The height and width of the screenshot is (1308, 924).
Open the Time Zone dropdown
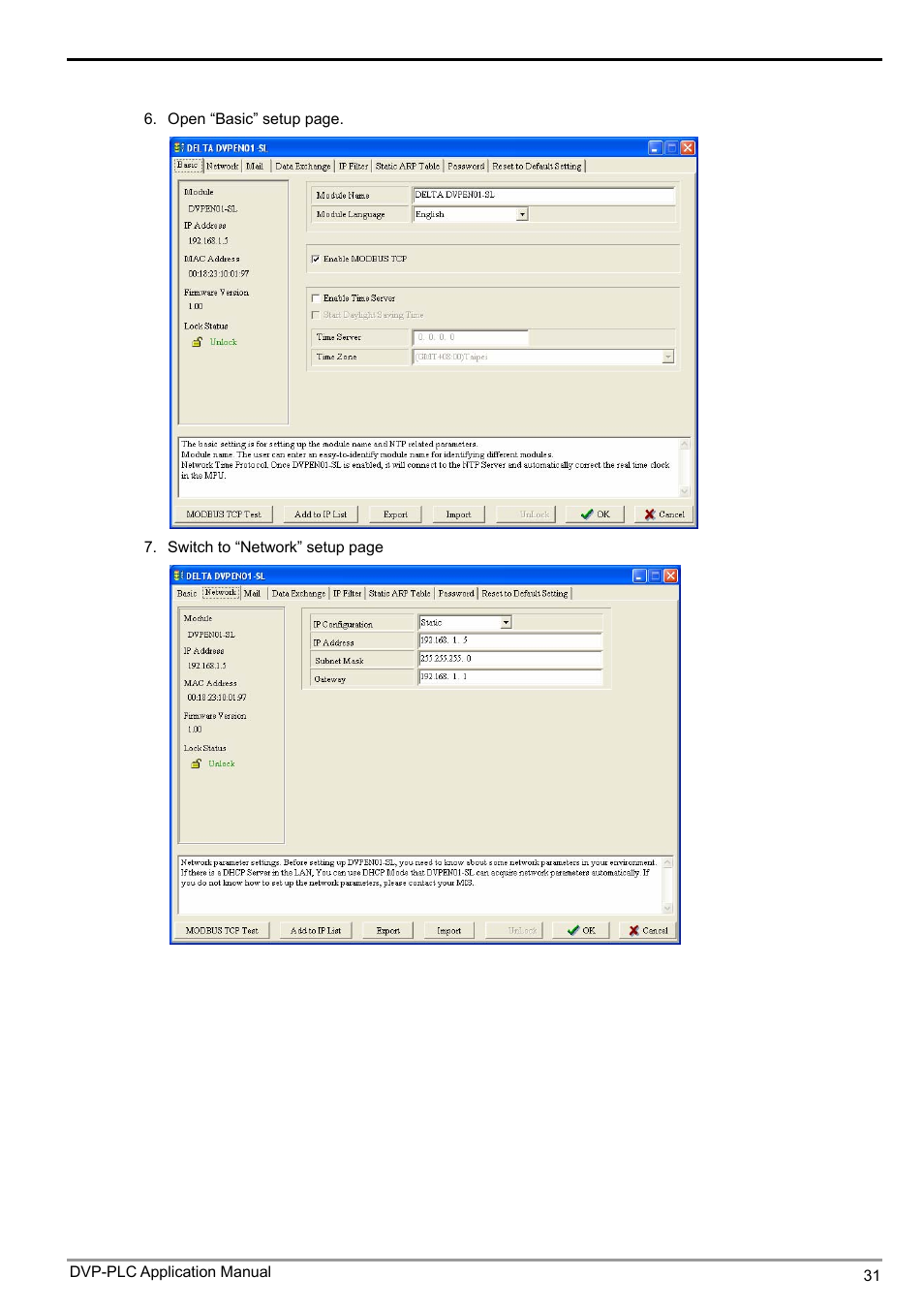coord(668,357)
